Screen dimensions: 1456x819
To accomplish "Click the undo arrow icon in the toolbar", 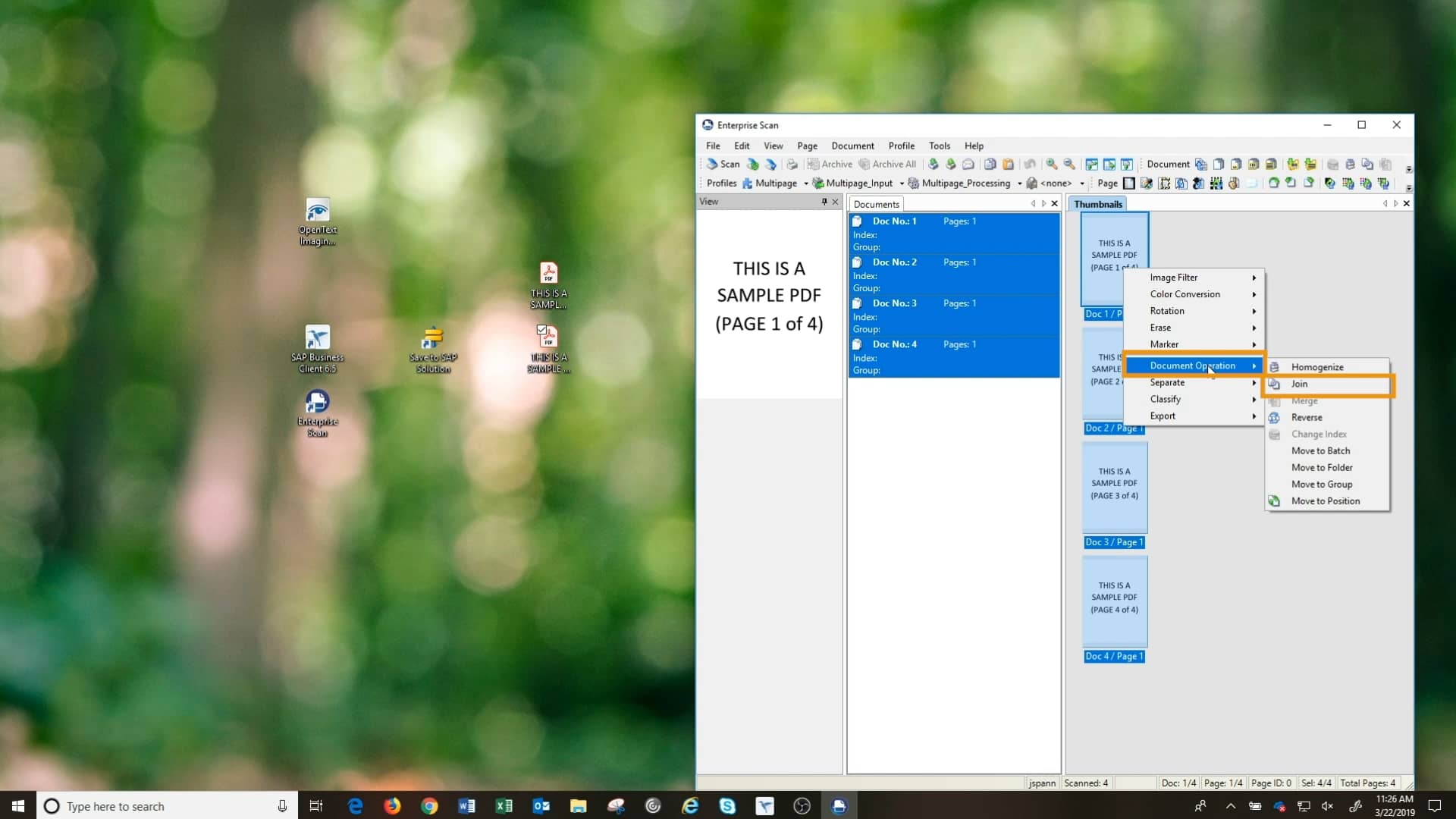I will click(x=1030, y=164).
